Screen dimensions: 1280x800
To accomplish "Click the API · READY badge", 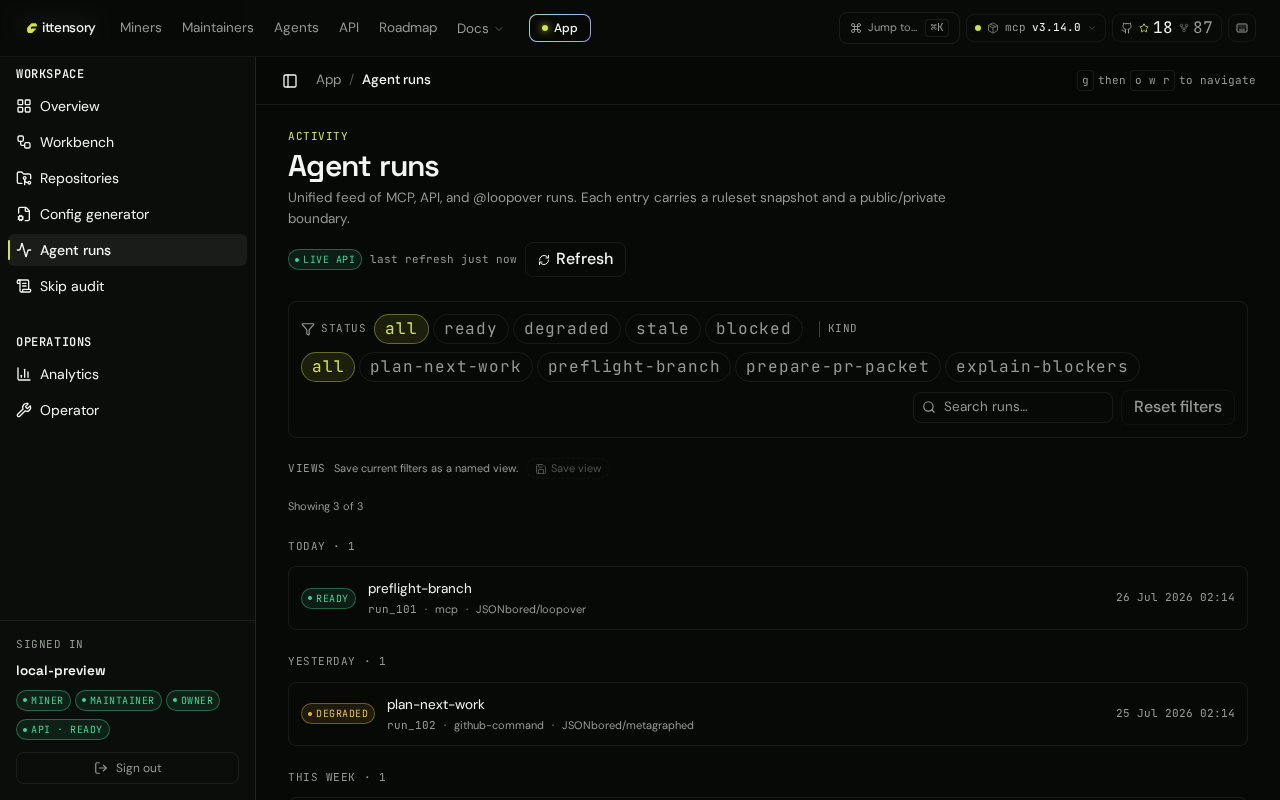I will pyautogui.click(x=63, y=730).
